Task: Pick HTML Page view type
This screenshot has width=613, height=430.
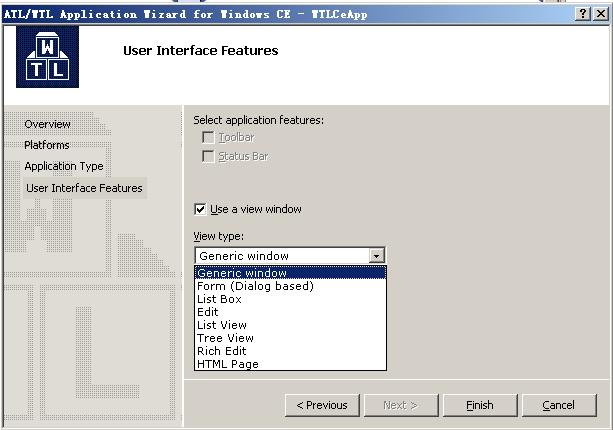Action: pyautogui.click(x=290, y=364)
